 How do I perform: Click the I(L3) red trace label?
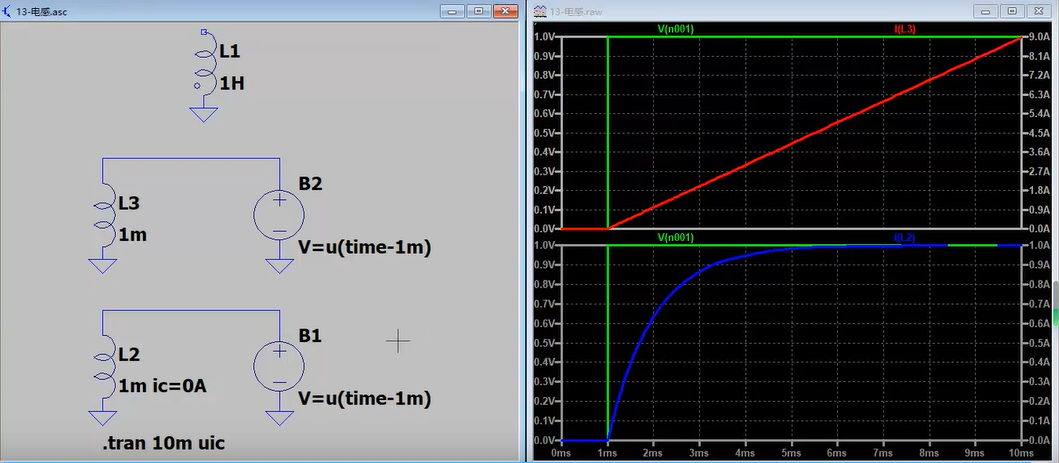click(x=904, y=29)
